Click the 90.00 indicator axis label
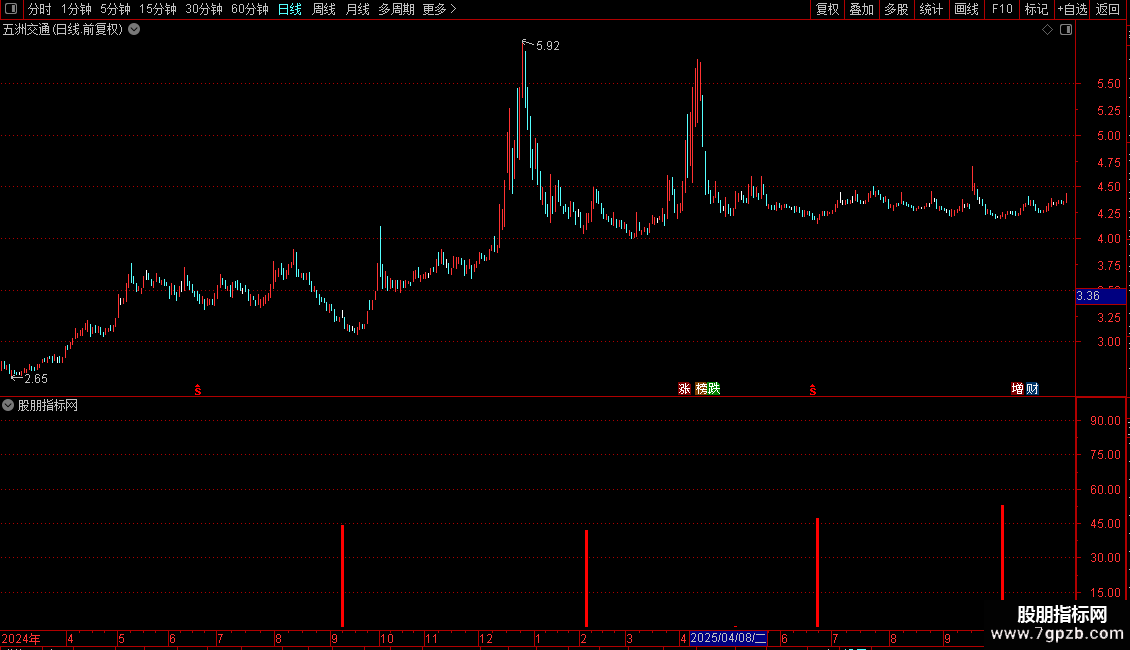Image resolution: width=1130 pixels, height=650 pixels. [1105, 421]
